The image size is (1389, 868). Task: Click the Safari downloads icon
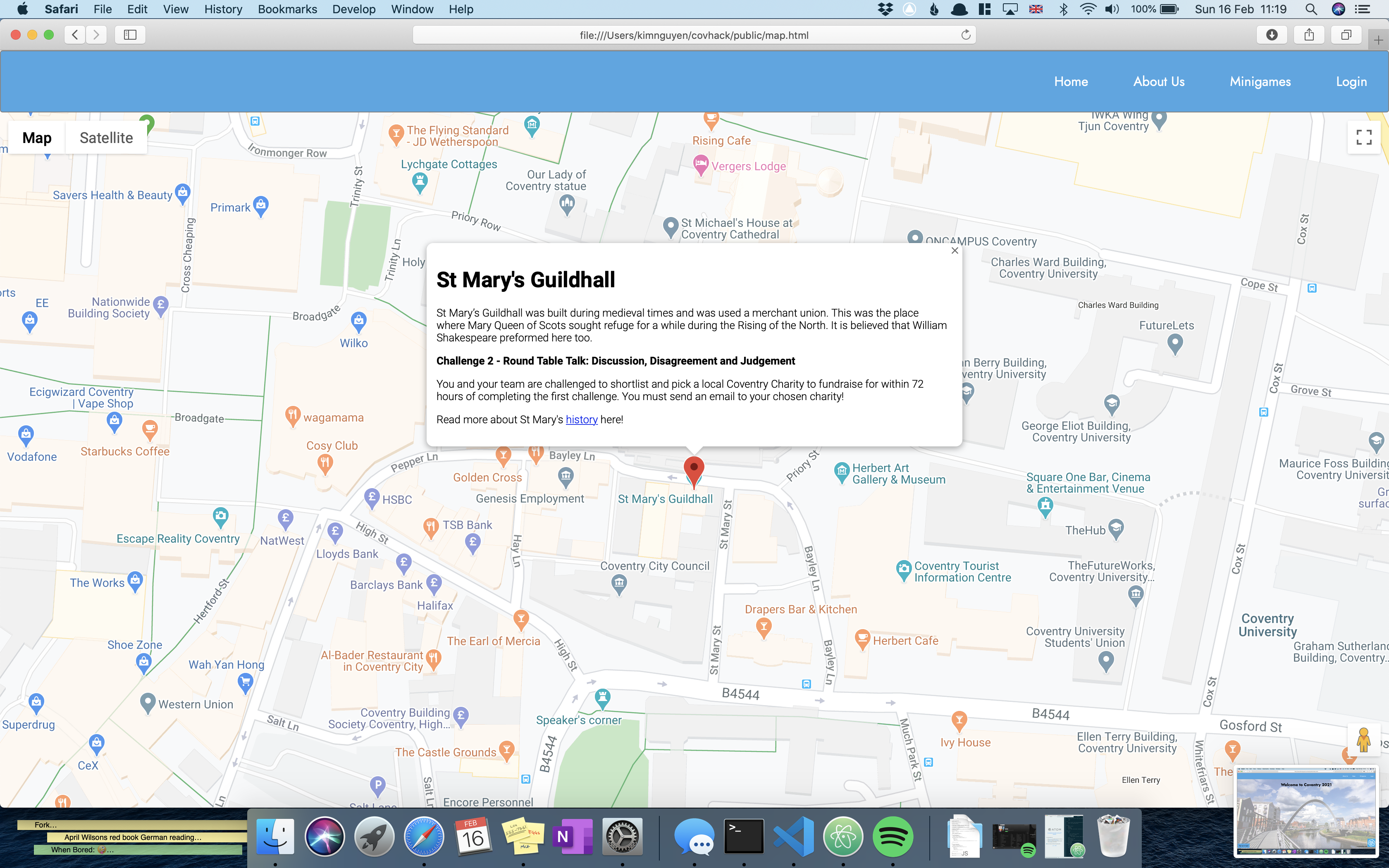point(1272,35)
